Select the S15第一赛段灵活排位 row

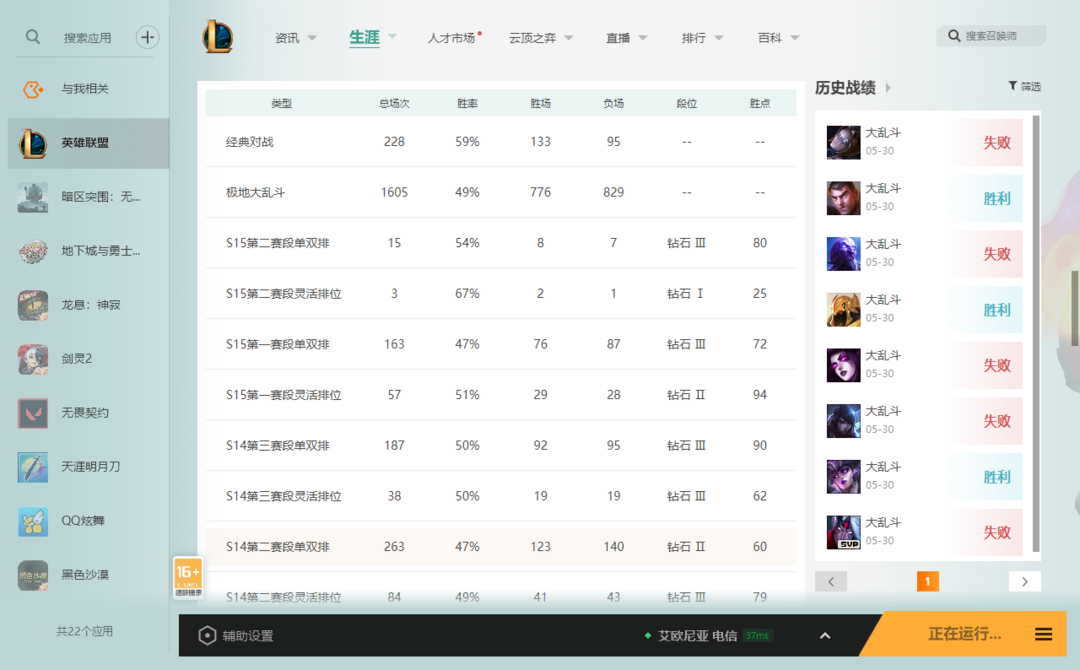[501, 395]
